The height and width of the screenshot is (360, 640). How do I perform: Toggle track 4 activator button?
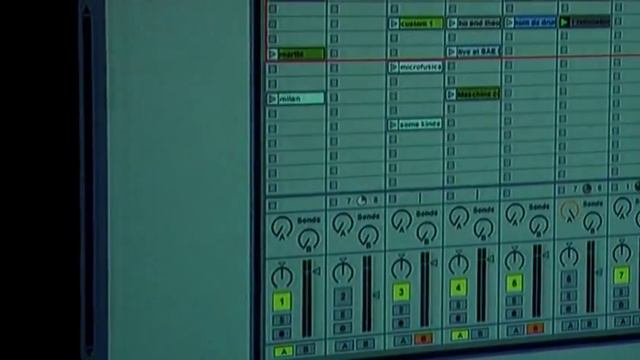coord(458,288)
